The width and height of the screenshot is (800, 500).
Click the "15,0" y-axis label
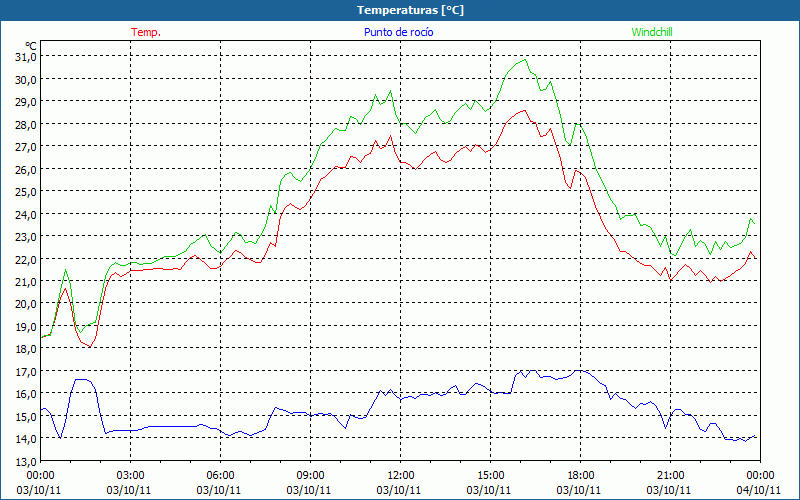[x=26, y=416]
